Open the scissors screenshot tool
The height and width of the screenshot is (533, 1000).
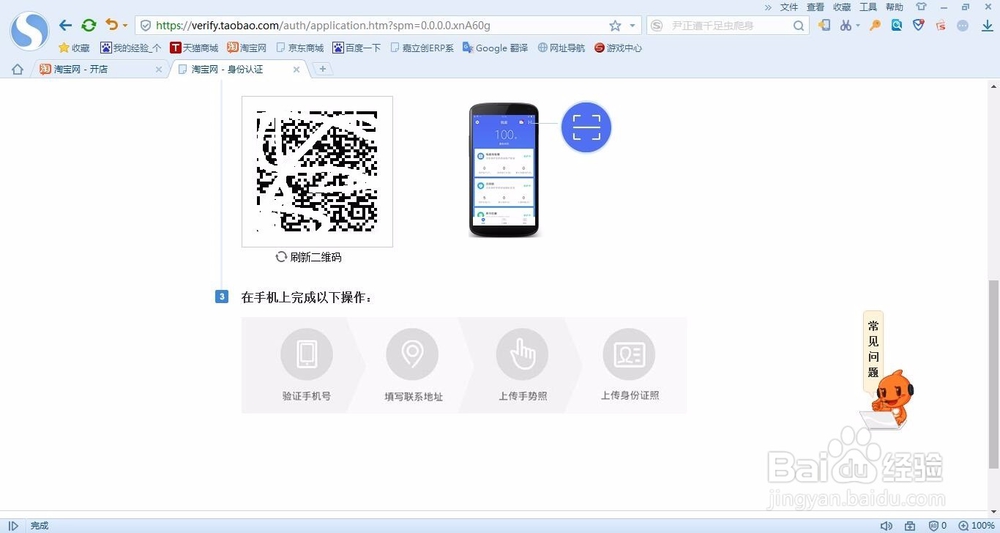tap(846, 26)
